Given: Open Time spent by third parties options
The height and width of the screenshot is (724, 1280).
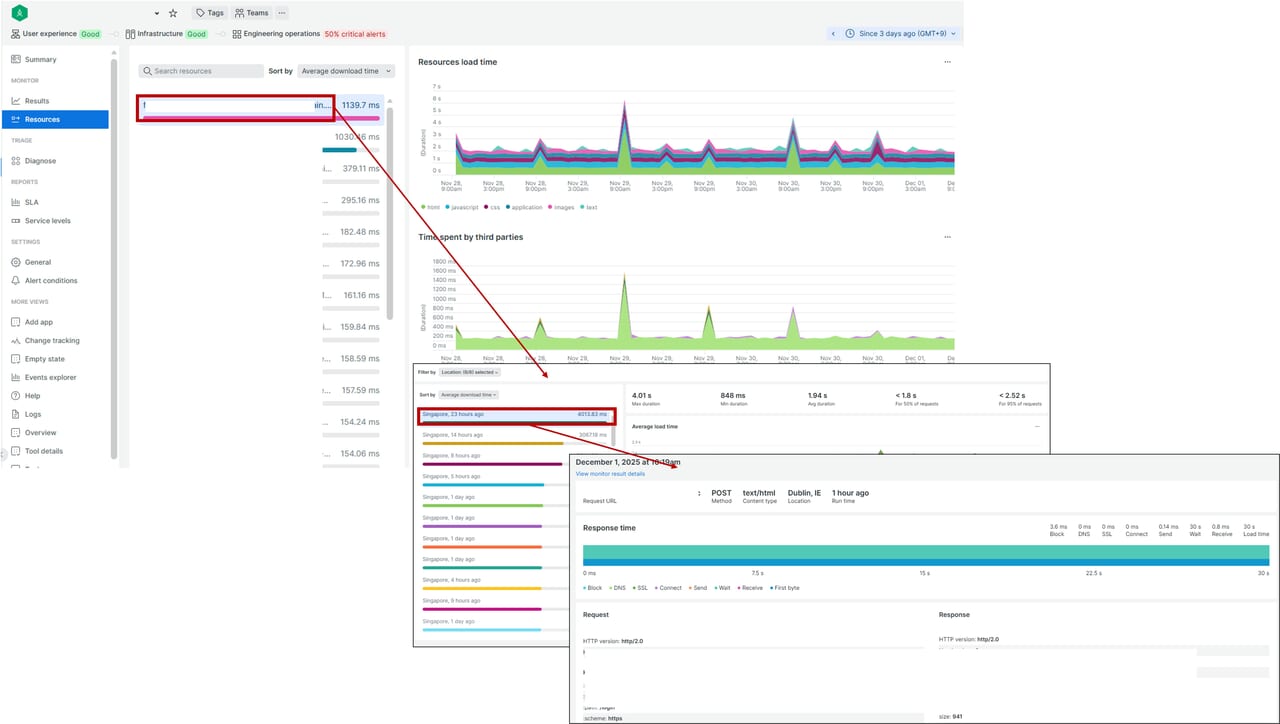Looking at the screenshot, I should 947,237.
